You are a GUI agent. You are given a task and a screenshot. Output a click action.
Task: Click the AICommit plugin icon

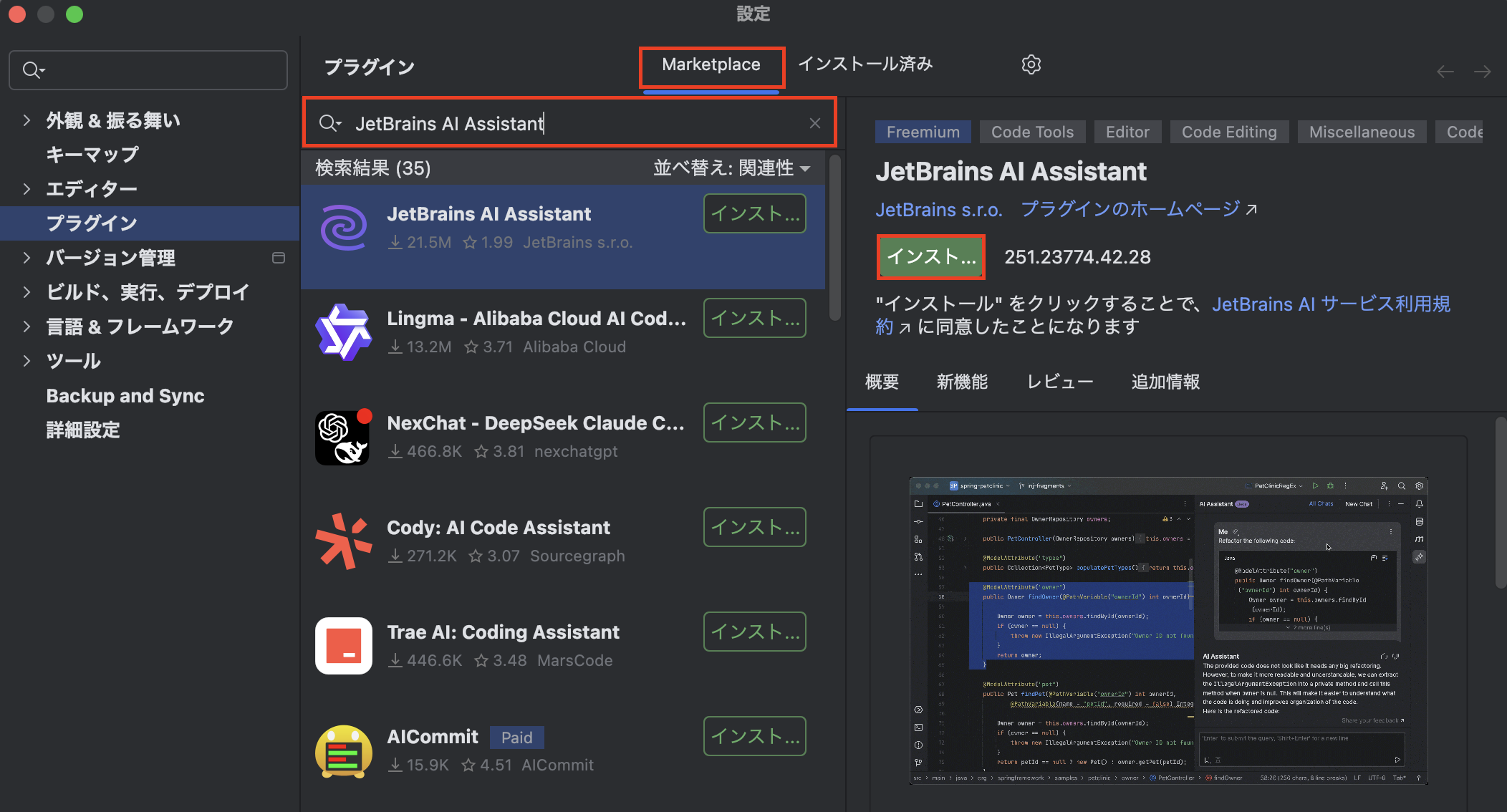(344, 750)
